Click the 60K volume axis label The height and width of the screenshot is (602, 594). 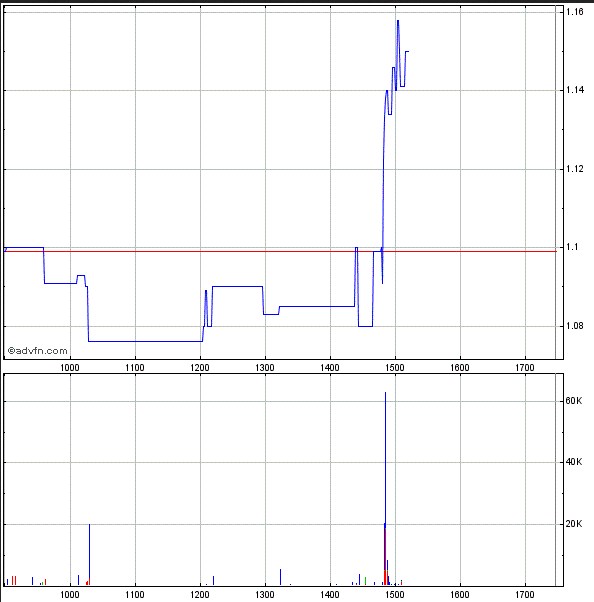click(x=574, y=401)
